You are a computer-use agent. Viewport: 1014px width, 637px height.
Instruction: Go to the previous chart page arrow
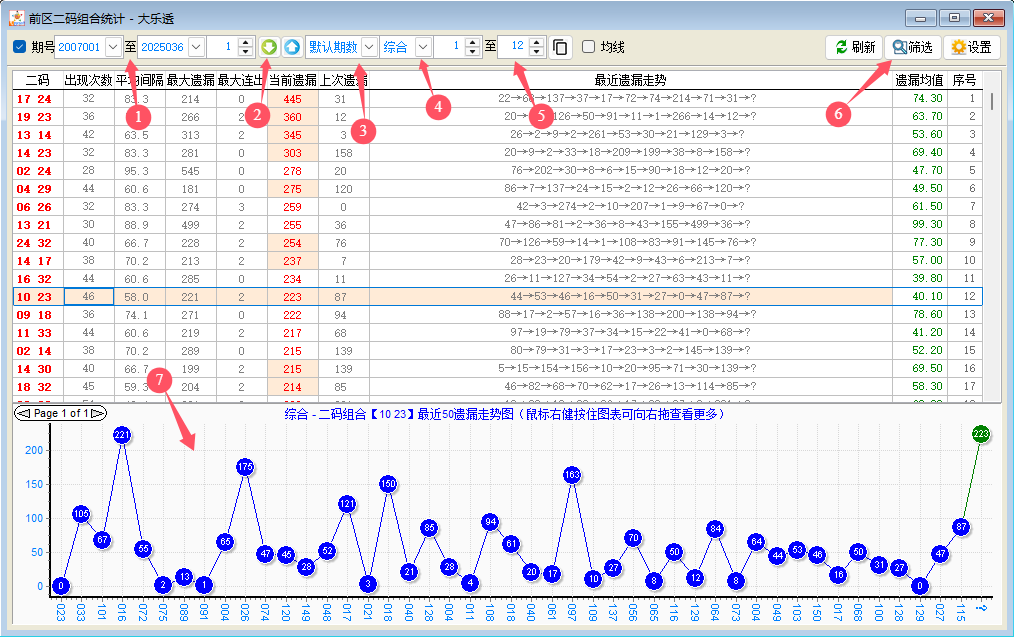(24, 413)
